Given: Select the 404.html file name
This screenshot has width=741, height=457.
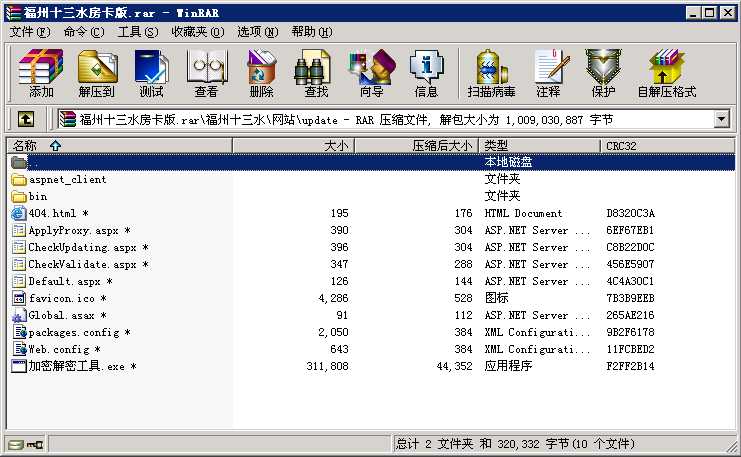Looking at the screenshot, I should tap(52, 214).
